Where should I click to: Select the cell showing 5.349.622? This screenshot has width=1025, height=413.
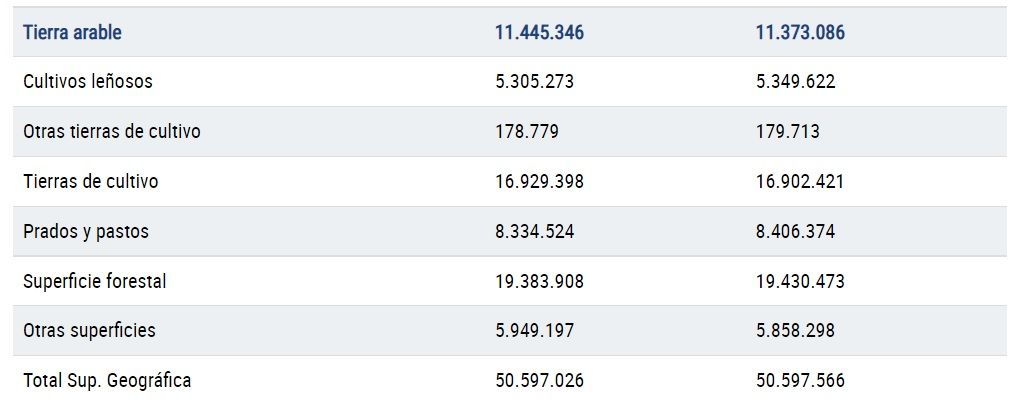(795, 82)
